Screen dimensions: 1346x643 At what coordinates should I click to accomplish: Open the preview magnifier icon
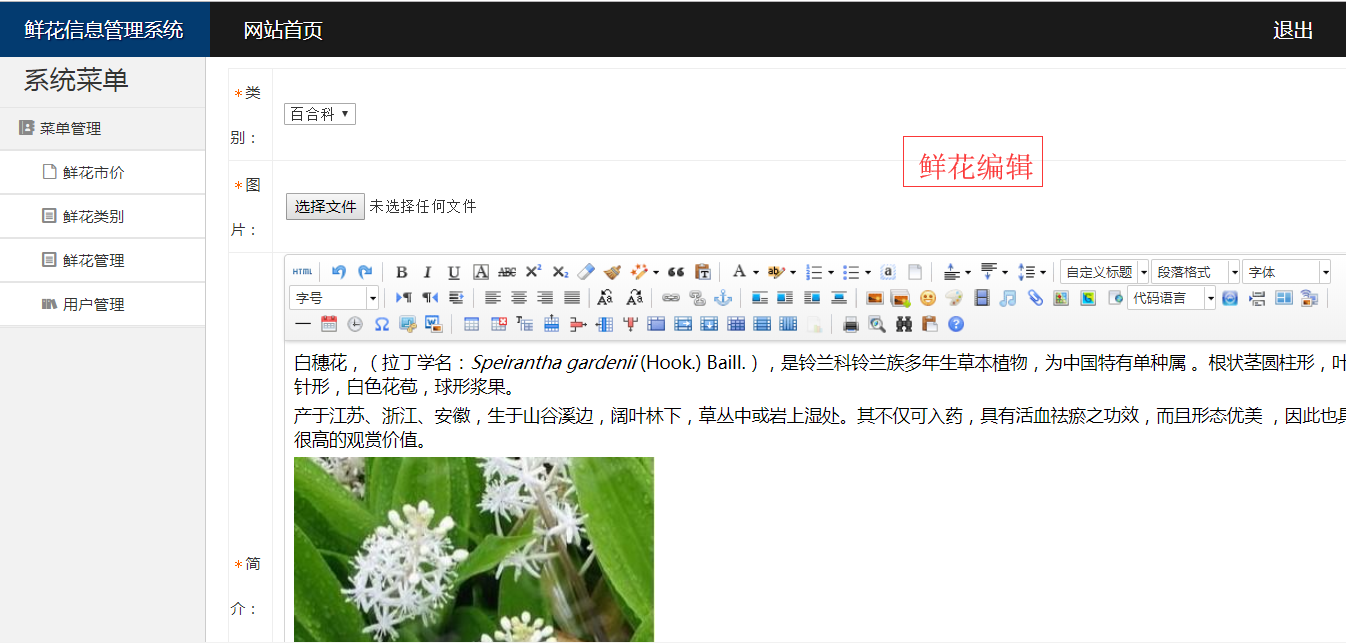(x=877, y=324)
